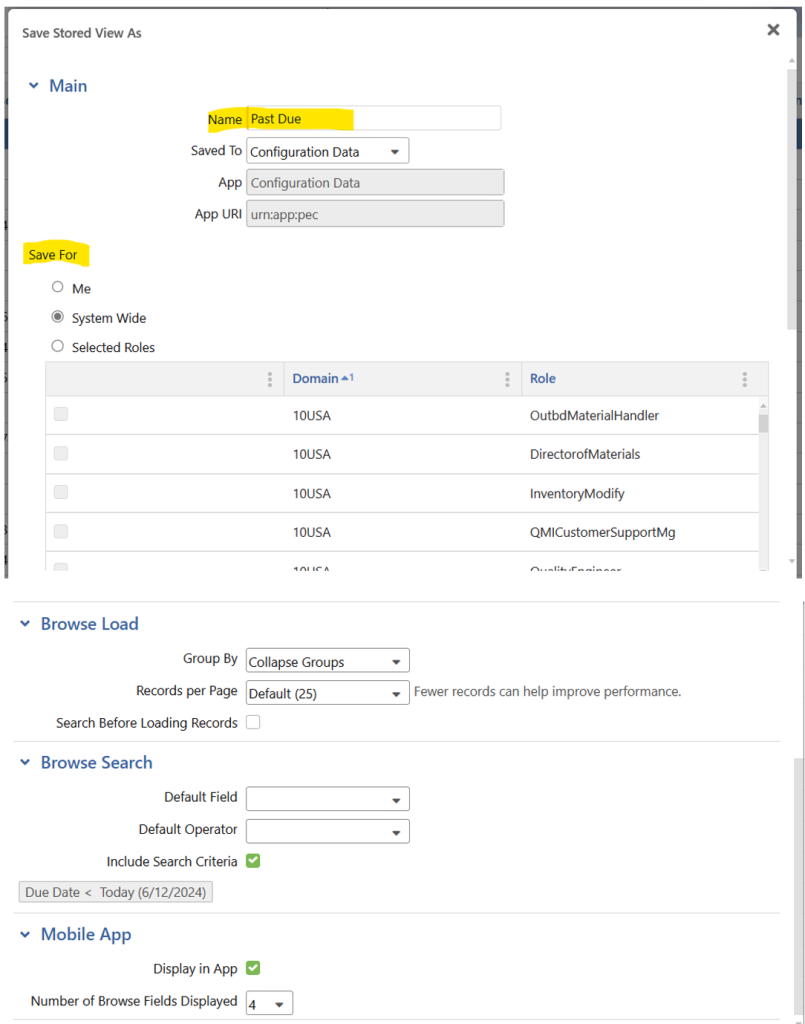Sort the table by the Domain header
Image resolution: width=805 pixels, height=1024 pixels.
coord(315,378)
